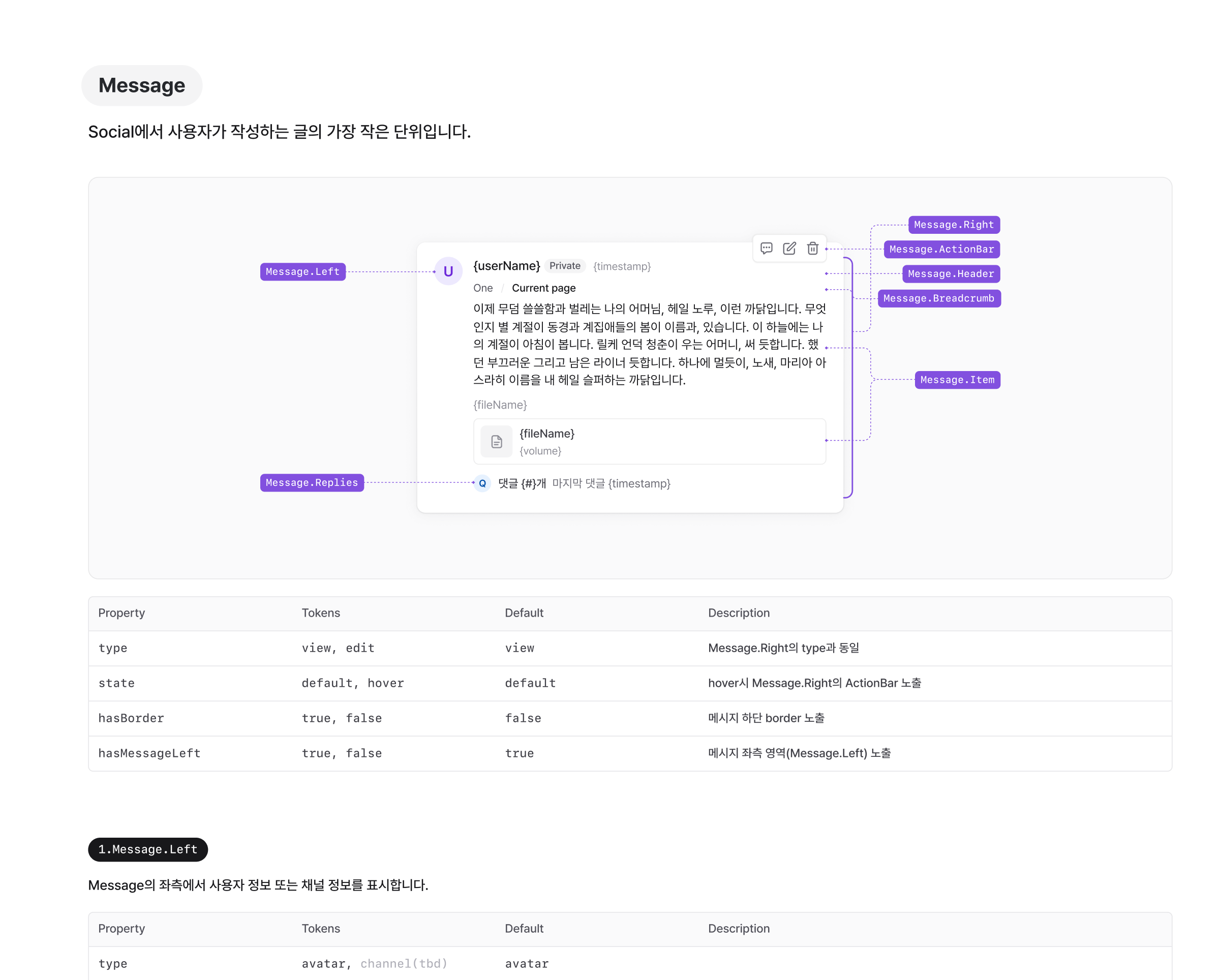The height and width of the screenshot is (980, 1220).
Task: Open the {fileName} attachment card
Action: coord(649,442)
